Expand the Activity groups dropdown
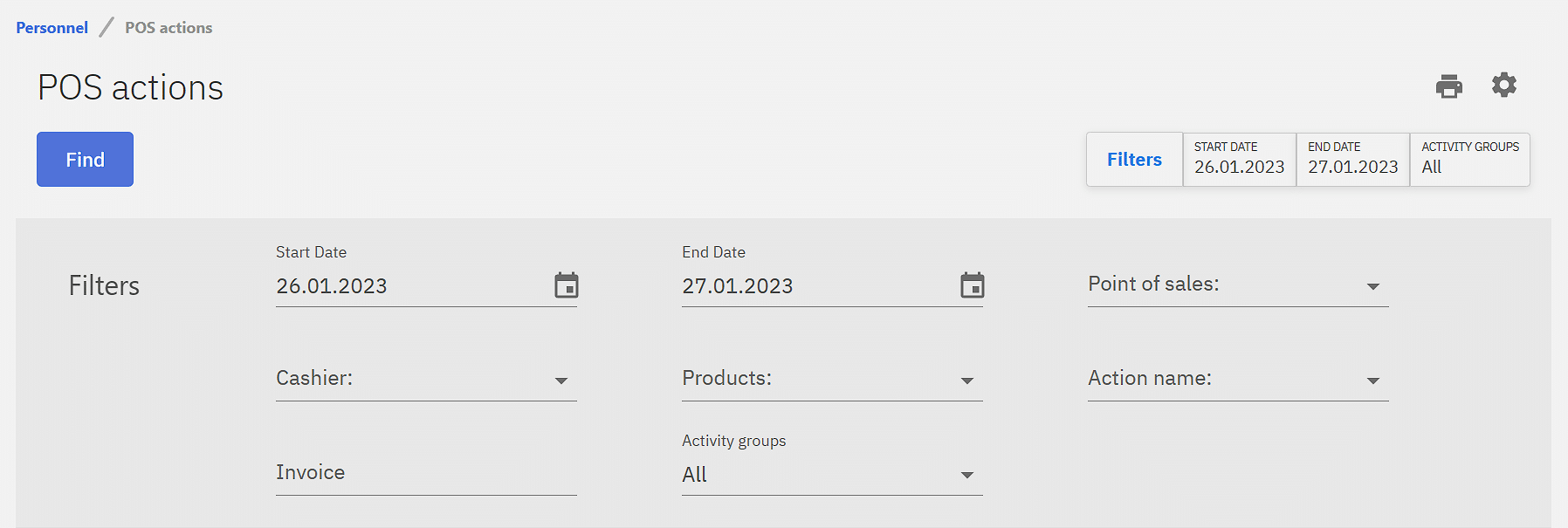The height and width of the screenshot is (528, 1568). 966,475
